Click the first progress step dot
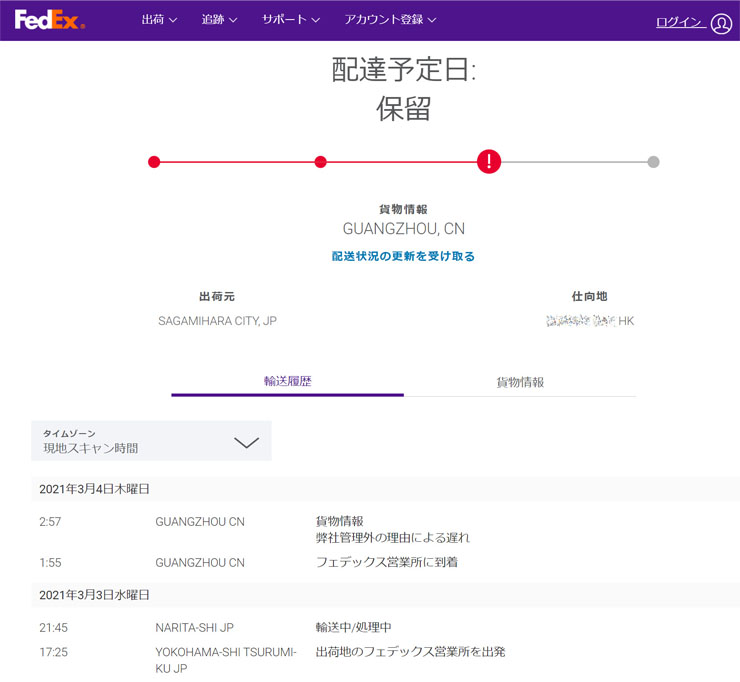This screenshot has height=682, width=740. 154,162
